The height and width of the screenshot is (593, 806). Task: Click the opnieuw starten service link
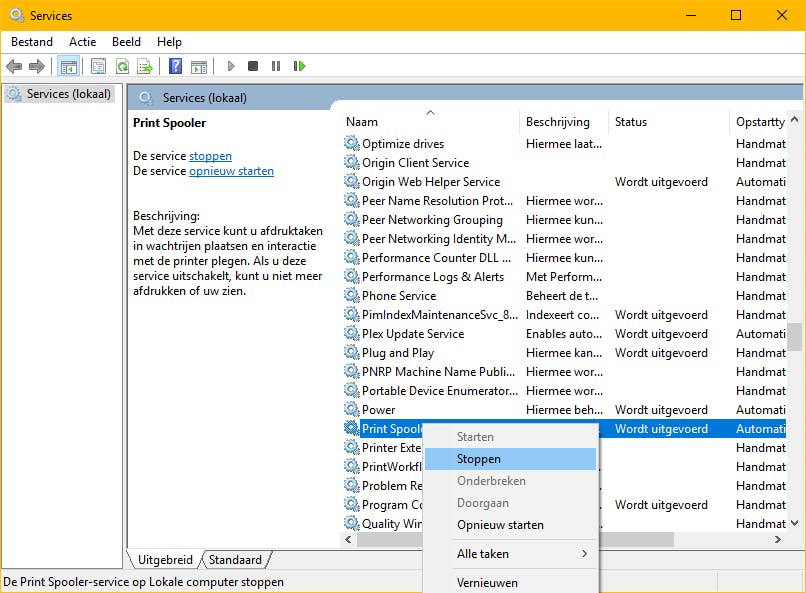[231, 171]
